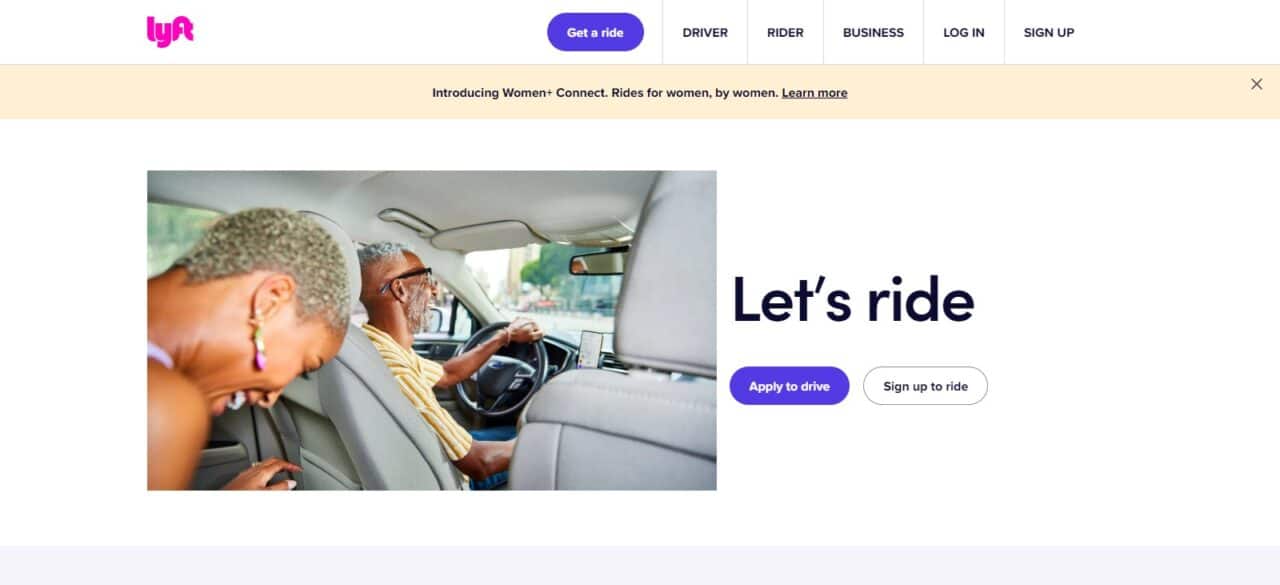Click the Let's ride heading

(853, 300)
